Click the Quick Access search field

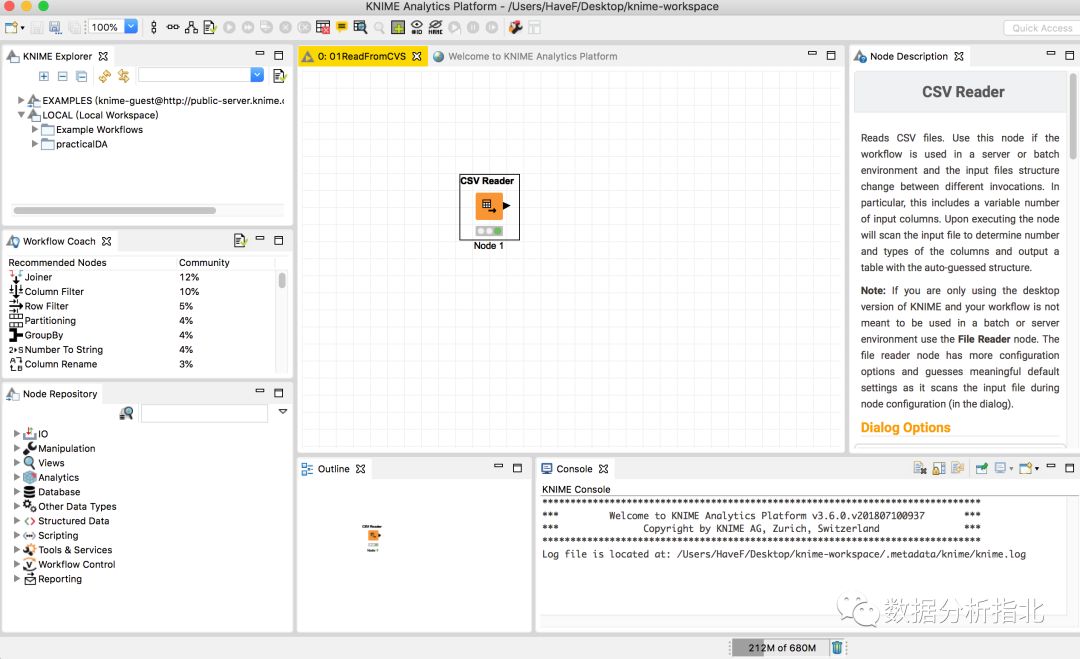tap(1041, 28)
